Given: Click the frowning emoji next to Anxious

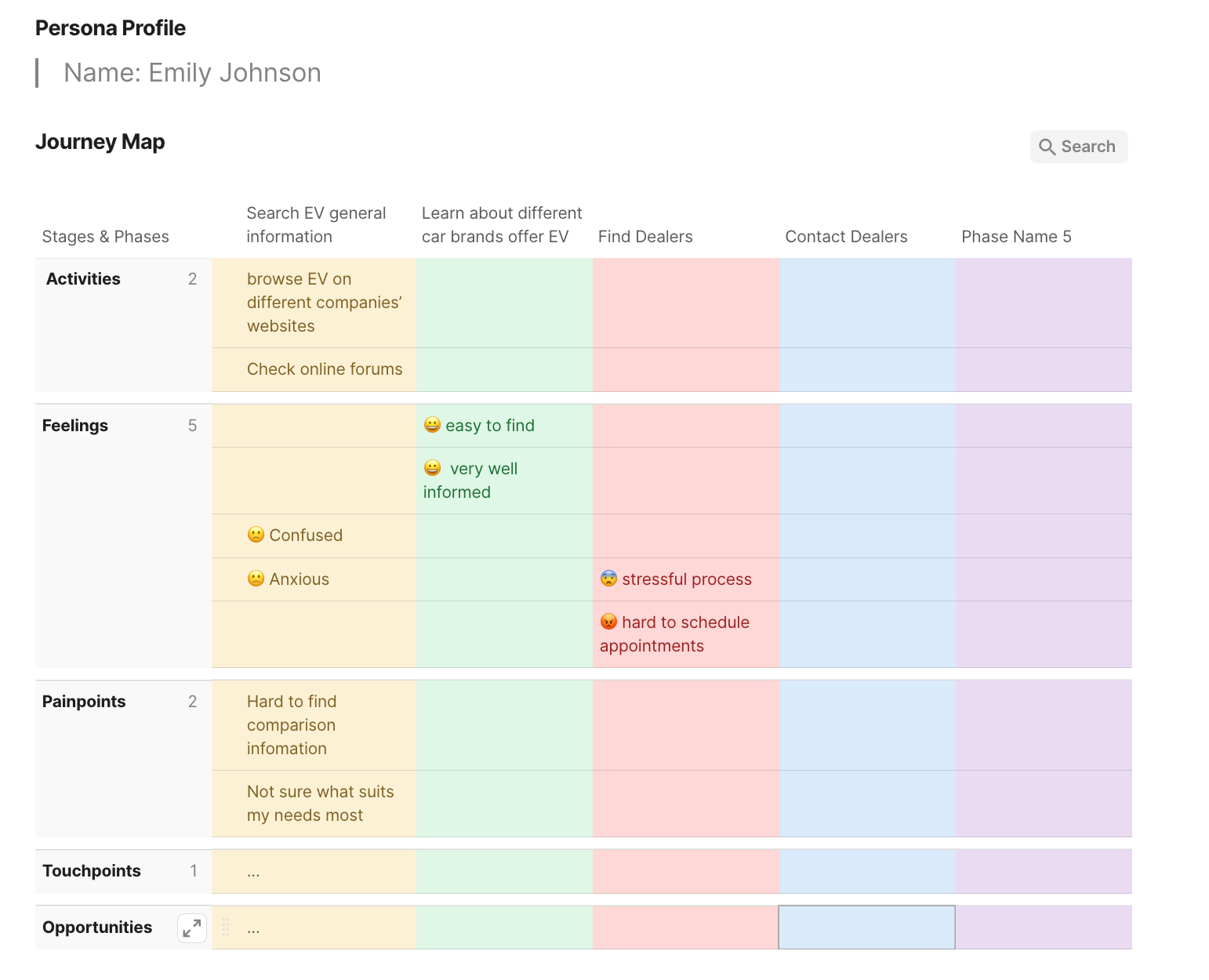Looking at the screenshot, I should point(256,579).
